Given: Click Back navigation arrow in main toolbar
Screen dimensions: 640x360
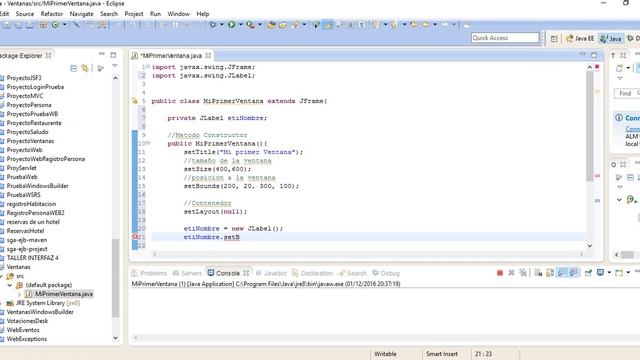Looking at the screenshot, I should pyautogui.click(x=426, y=25).
